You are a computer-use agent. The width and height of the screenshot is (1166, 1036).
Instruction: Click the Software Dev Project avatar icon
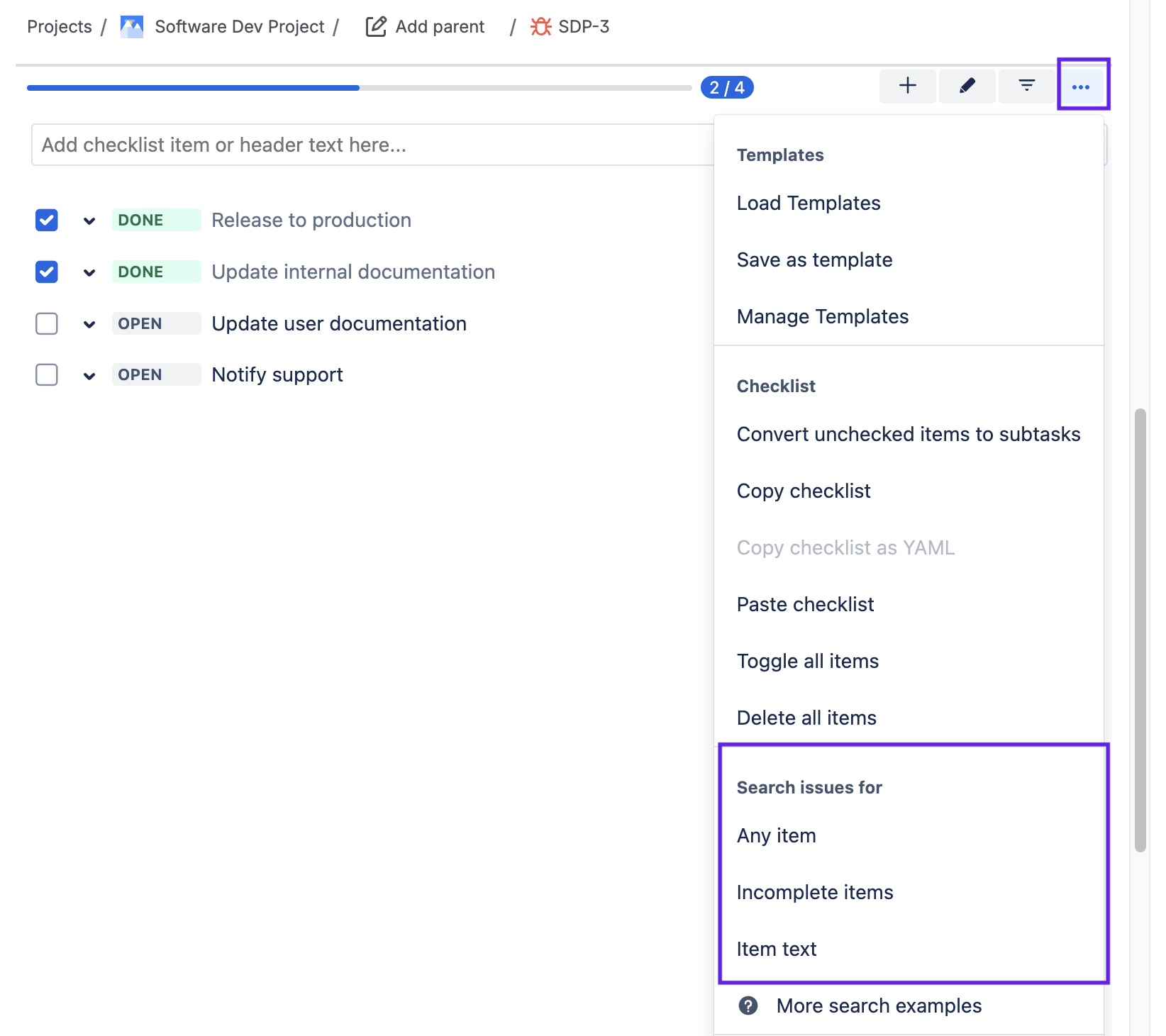tap(132, 27)
